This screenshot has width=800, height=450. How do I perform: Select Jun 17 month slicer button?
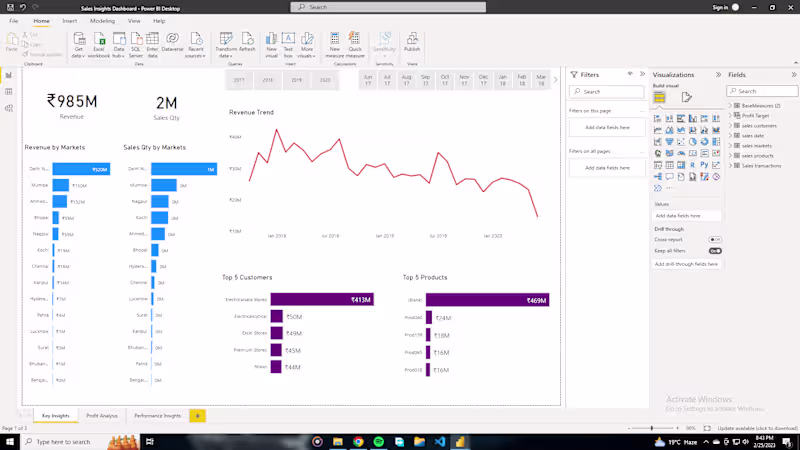click(x=368, y=80)
